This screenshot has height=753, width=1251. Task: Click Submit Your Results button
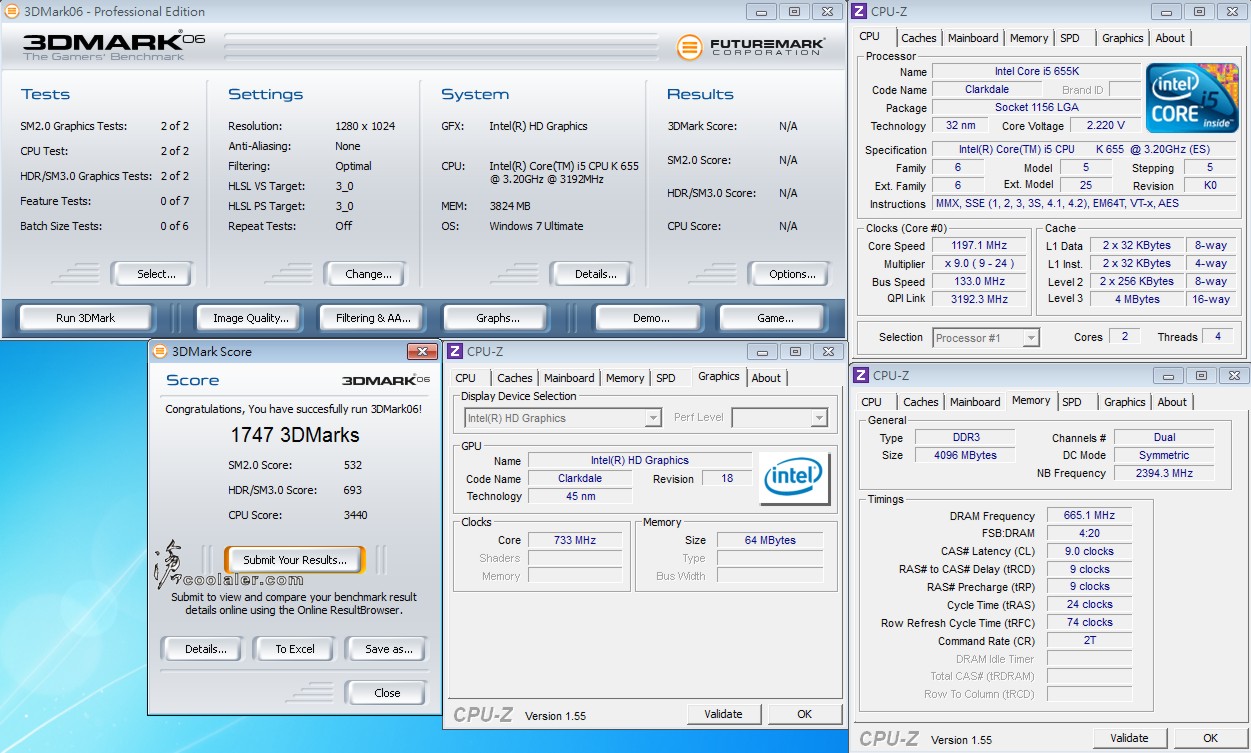coord(295,560)
